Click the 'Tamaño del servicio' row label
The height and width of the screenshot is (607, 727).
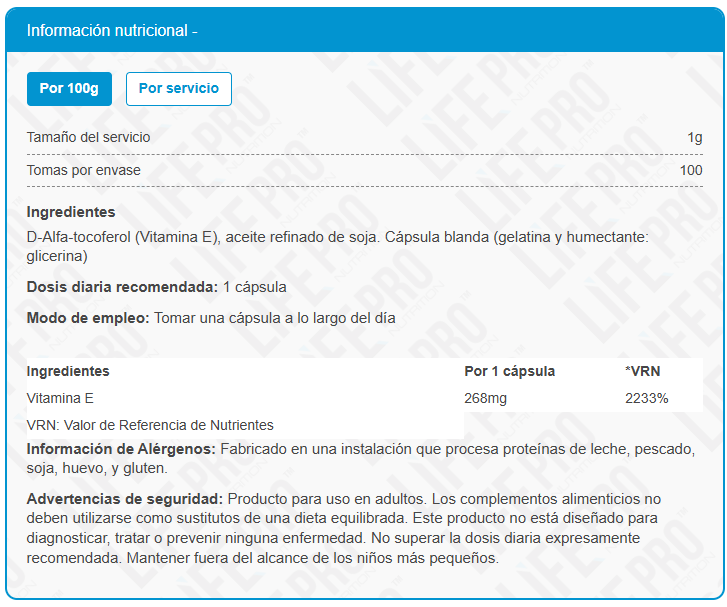89,137
